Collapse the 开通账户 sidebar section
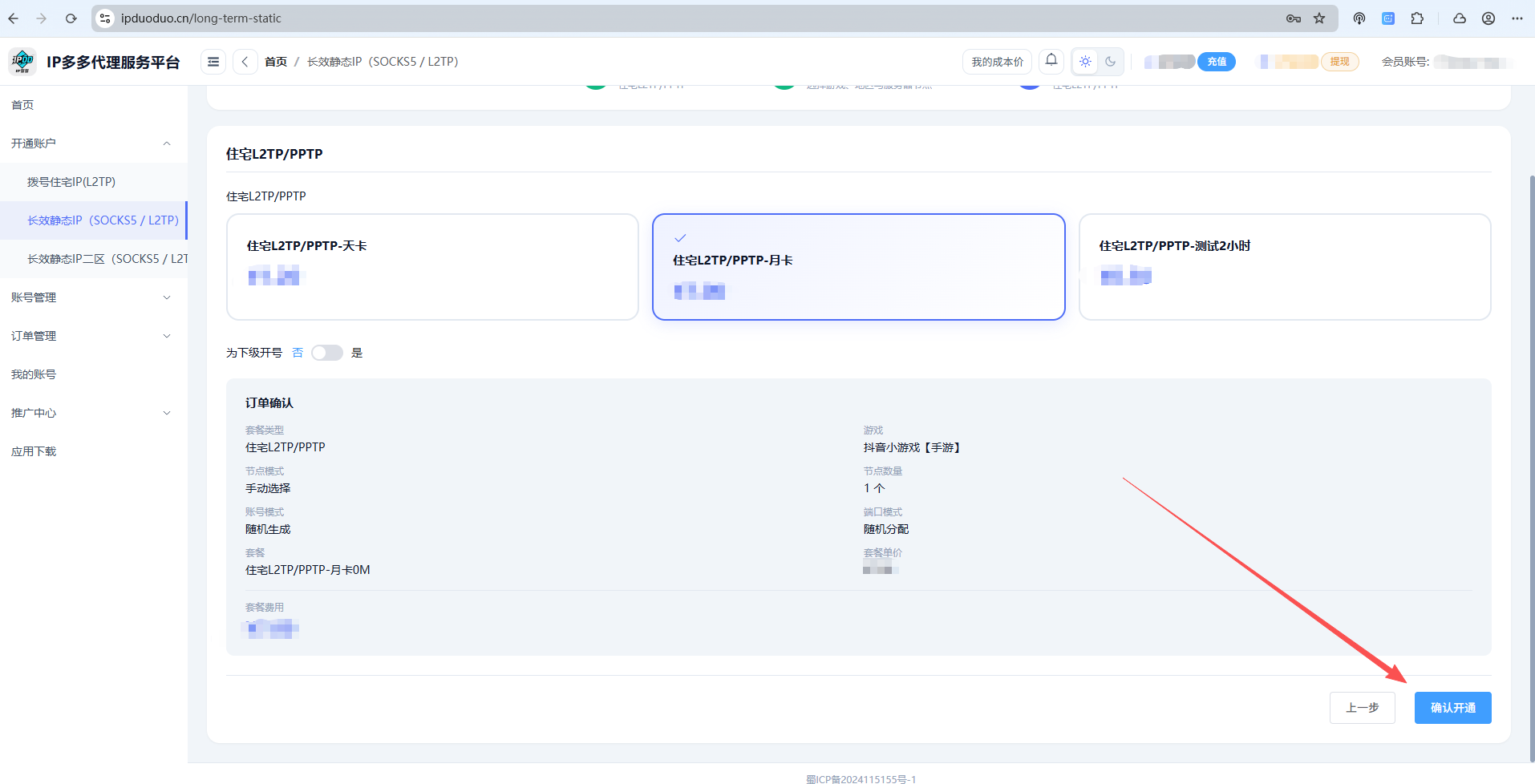This screenshot has height=784, width=1535. (94, 143)
